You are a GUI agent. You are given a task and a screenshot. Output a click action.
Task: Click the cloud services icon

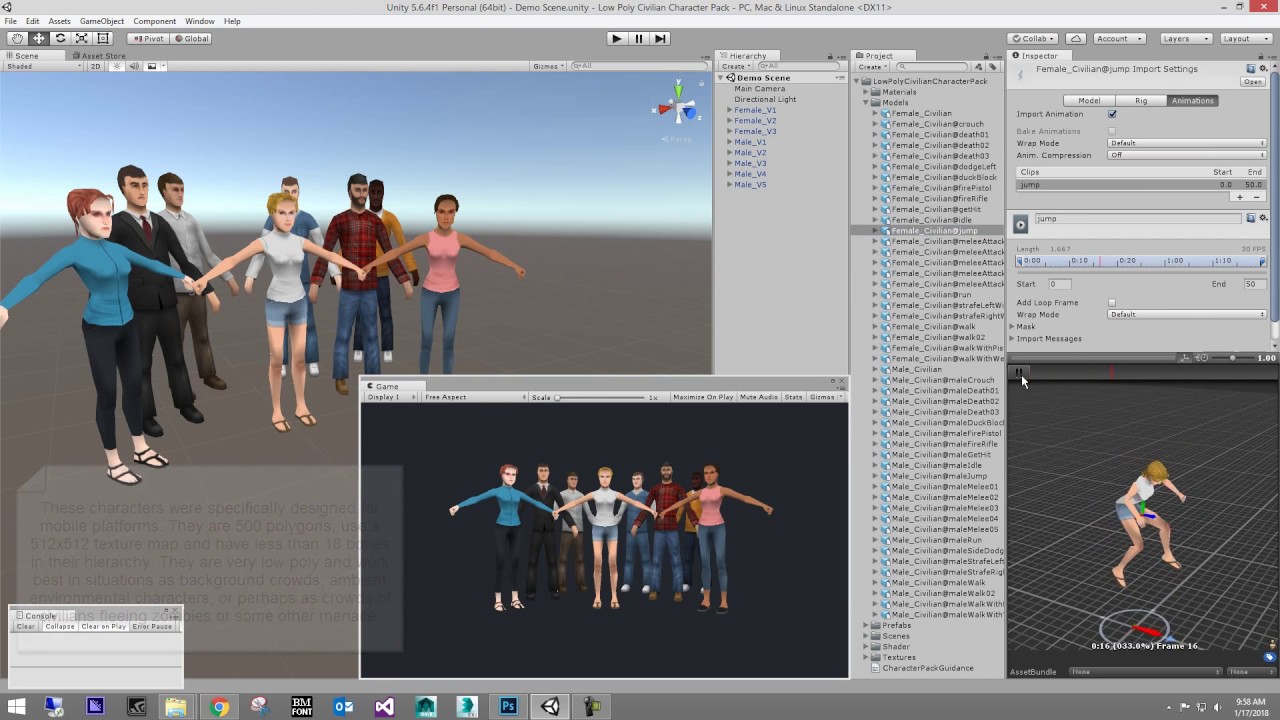(1076, 38)
